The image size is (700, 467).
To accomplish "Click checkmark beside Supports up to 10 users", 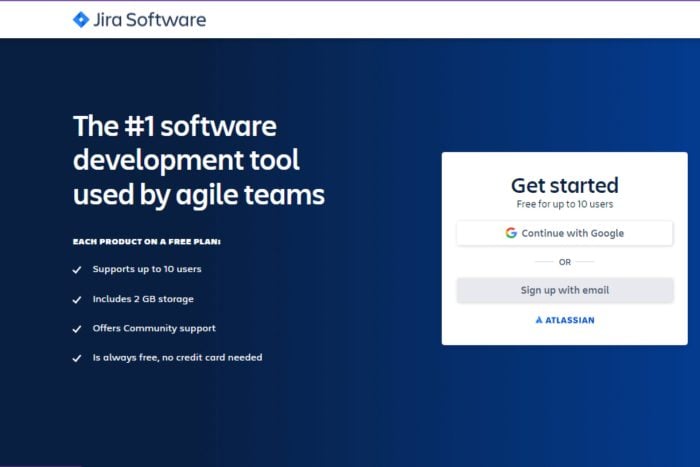I will pyautogui.click(x=77, y=270).
